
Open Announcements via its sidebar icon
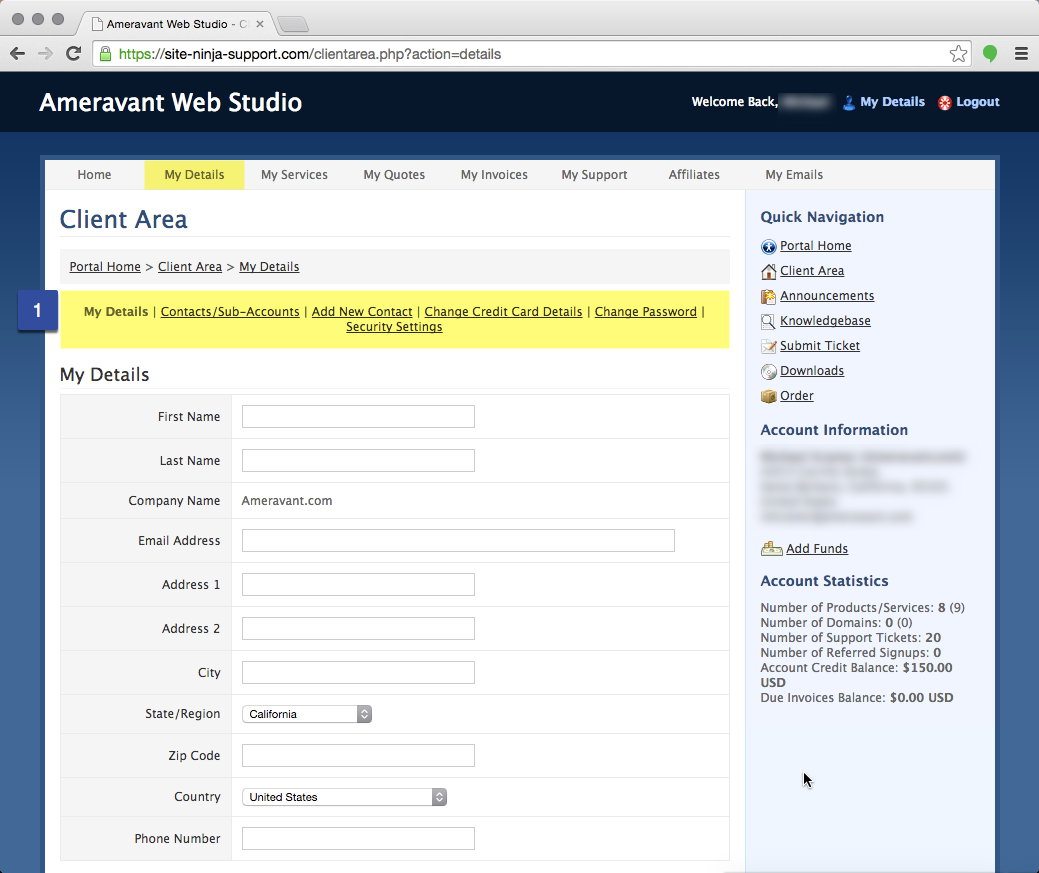(769, 296)
